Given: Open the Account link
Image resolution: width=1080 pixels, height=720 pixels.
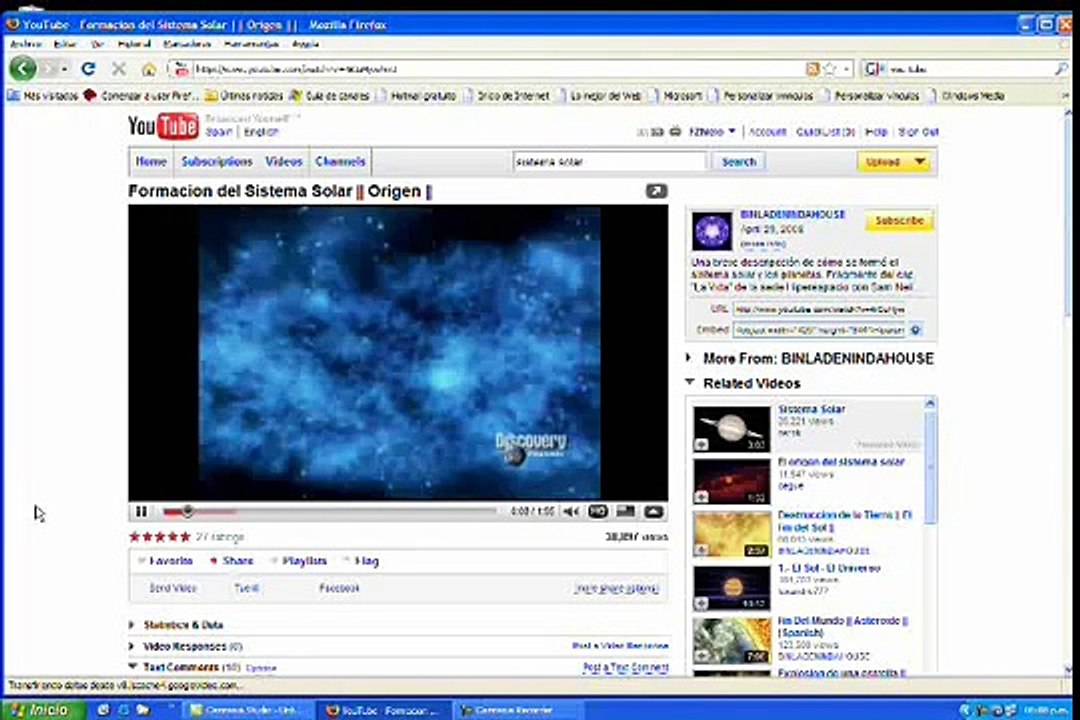Looking at the screenshot, I should 767,132.
